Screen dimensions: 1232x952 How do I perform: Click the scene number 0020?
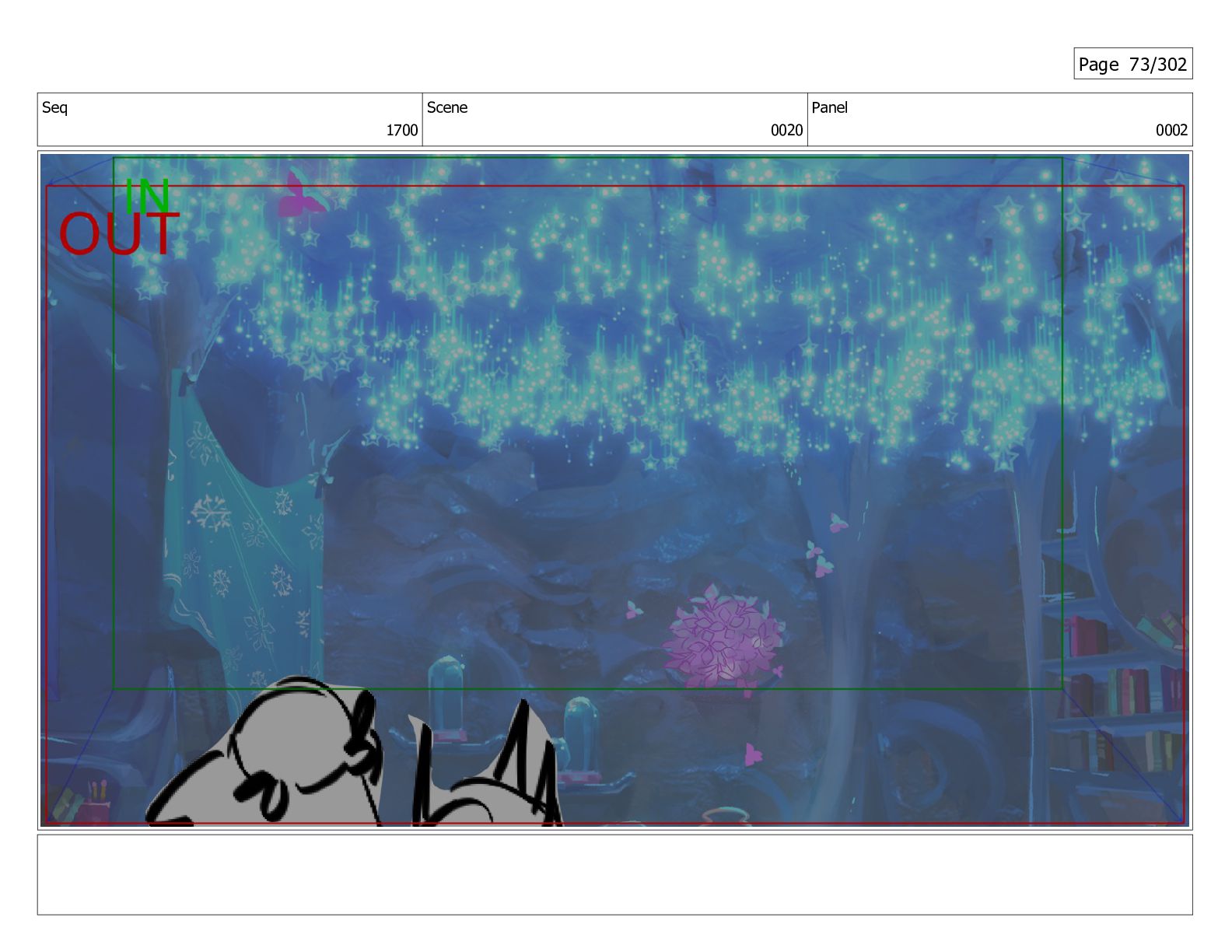point(786,130)
